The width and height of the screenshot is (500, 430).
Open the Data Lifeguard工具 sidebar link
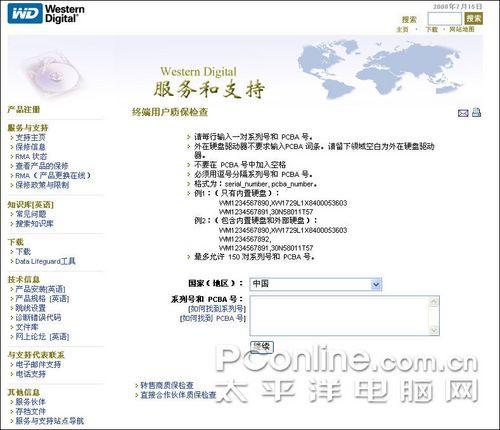(x=45, y=261)
